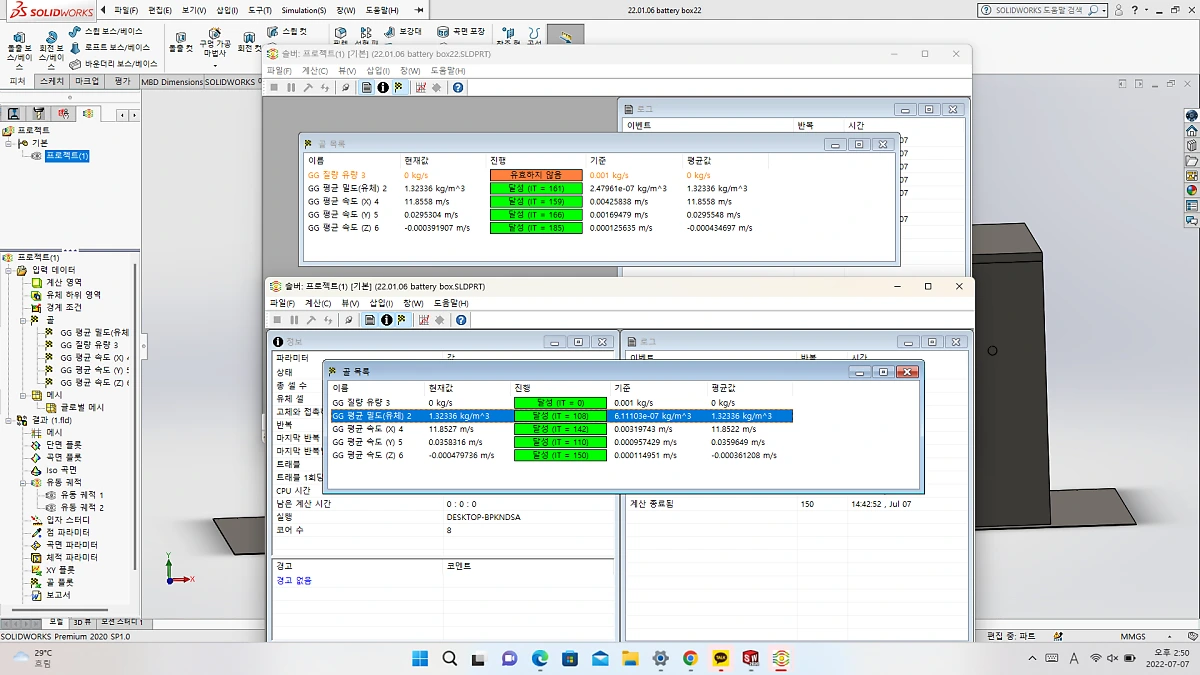This screenshot has width=1200, height=675.
Task: Click the taskbar search magnifier
Action: point(450,658)
